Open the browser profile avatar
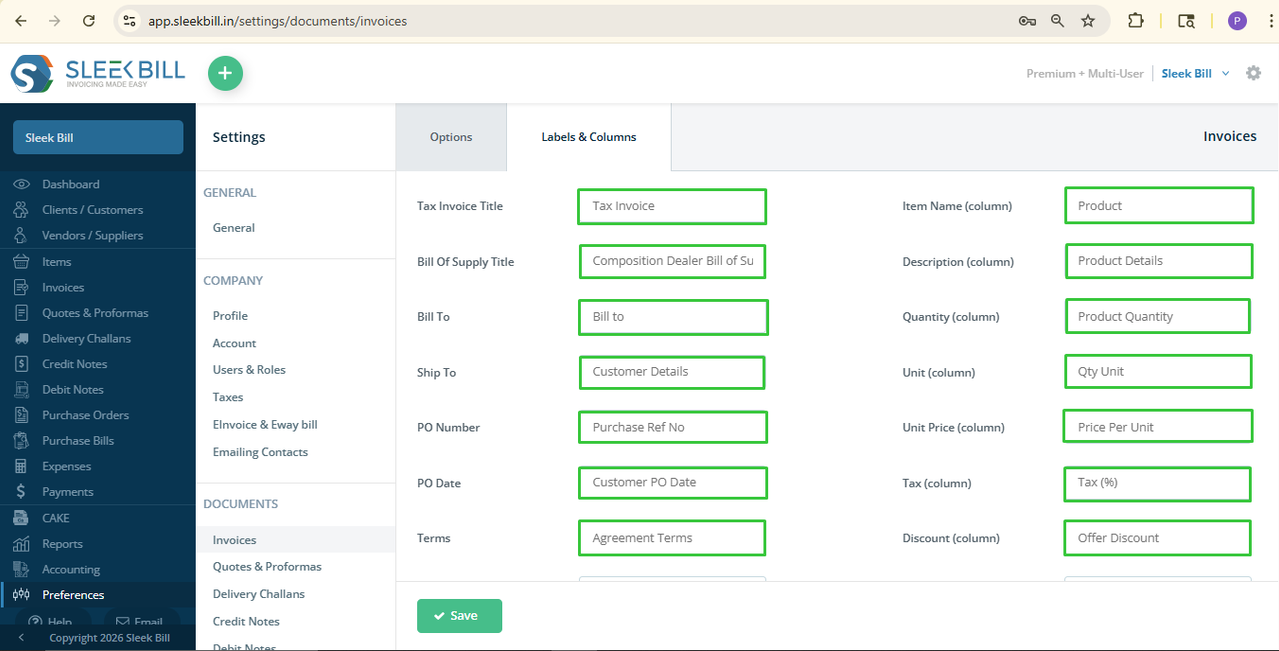Image resolution: width=1279 pixels, height=651 pixels. [1237, 20]
